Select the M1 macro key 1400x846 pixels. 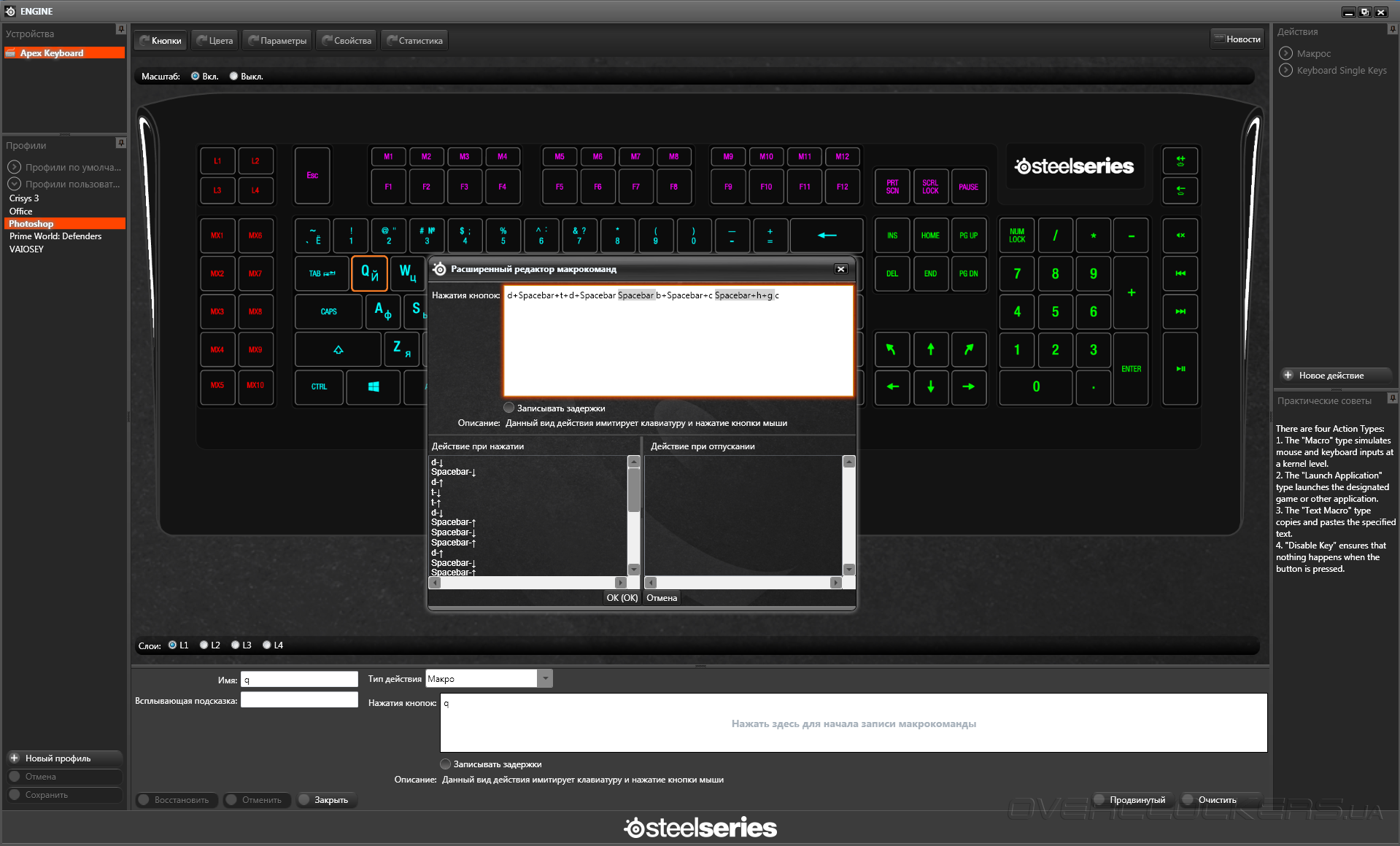click(388, 157)
